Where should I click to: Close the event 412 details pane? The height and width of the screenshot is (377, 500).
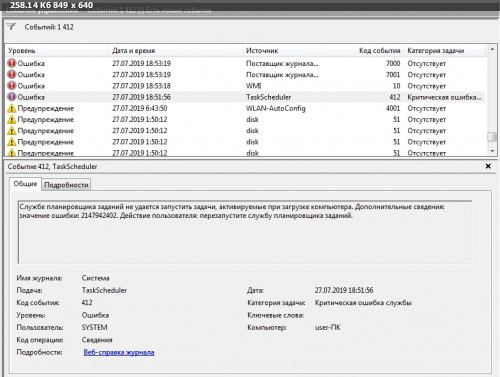click(x=488, y=166)
